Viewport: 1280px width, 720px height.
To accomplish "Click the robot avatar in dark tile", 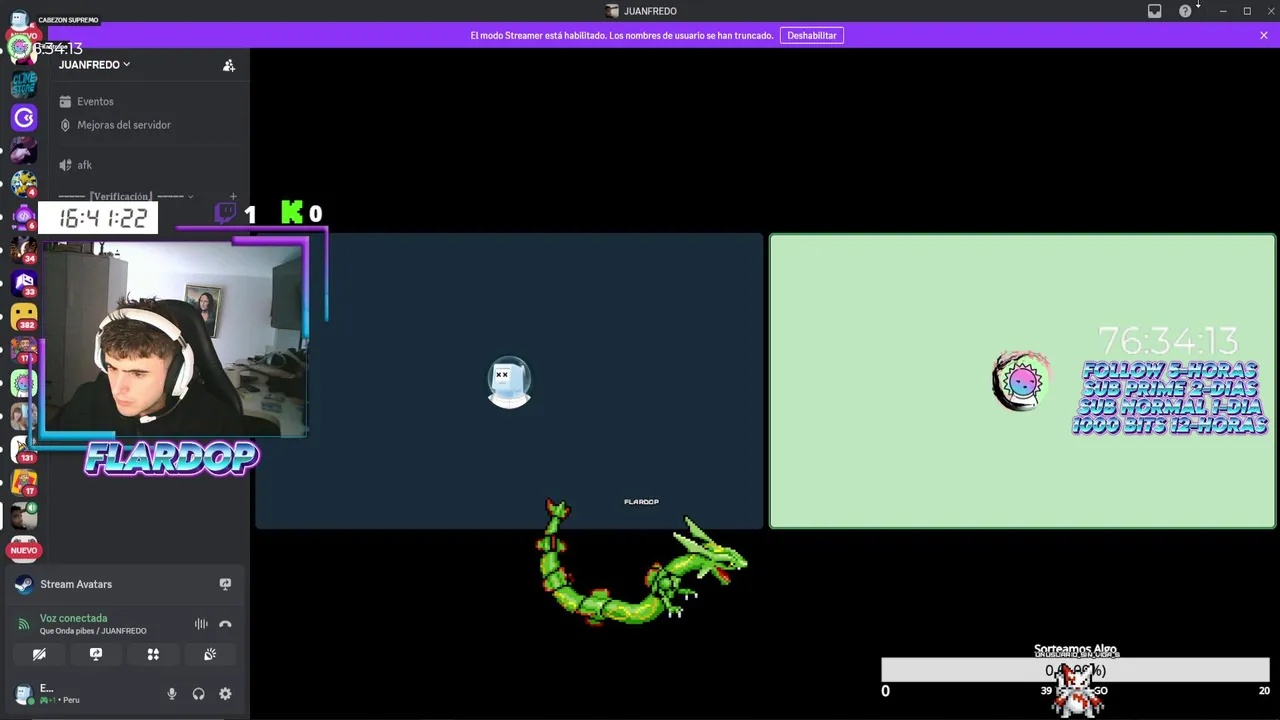I will click(x=509, y=381).
